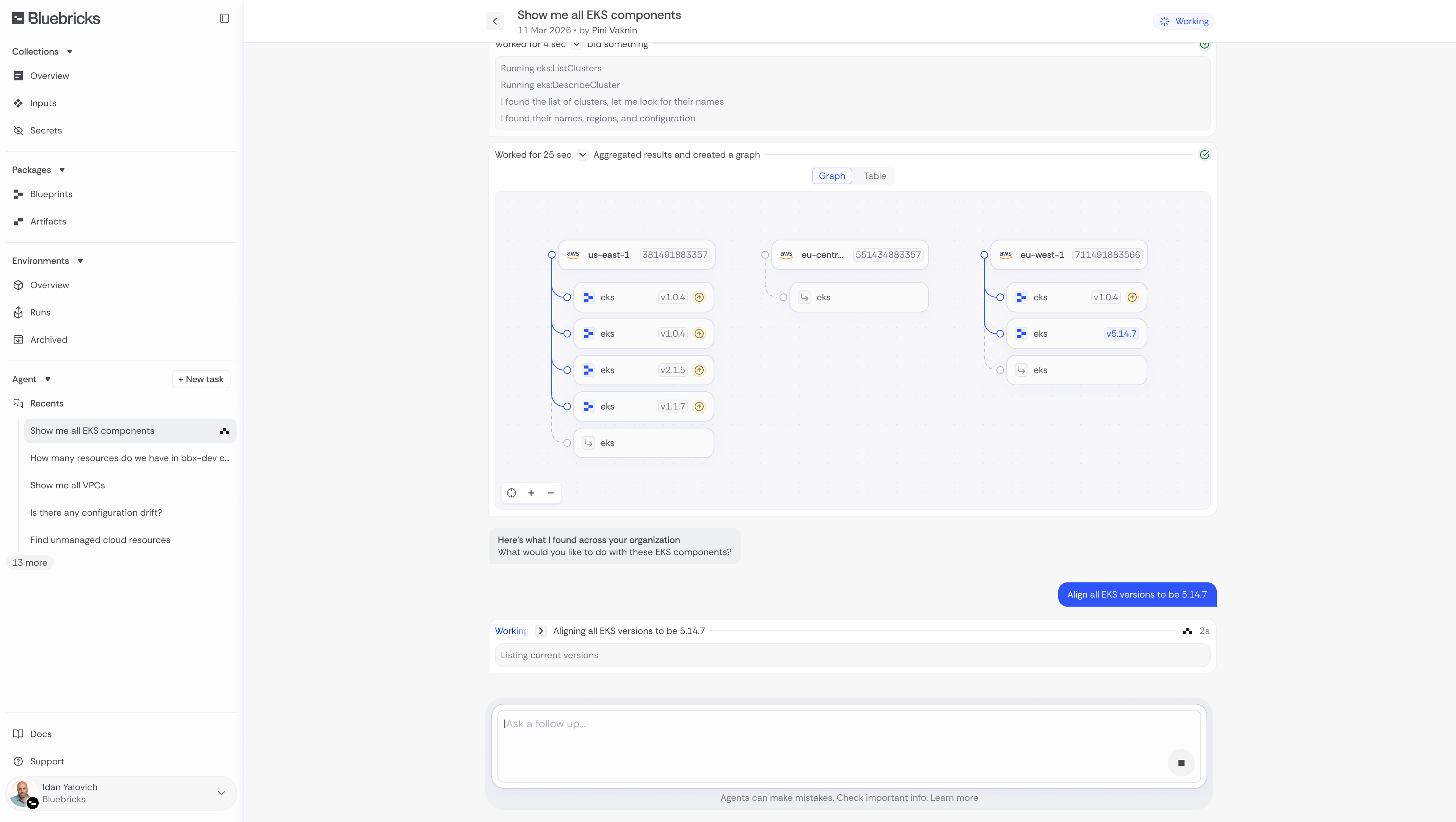
Task: Open Blueprints in sidebar
Action: tap(51, 194)
